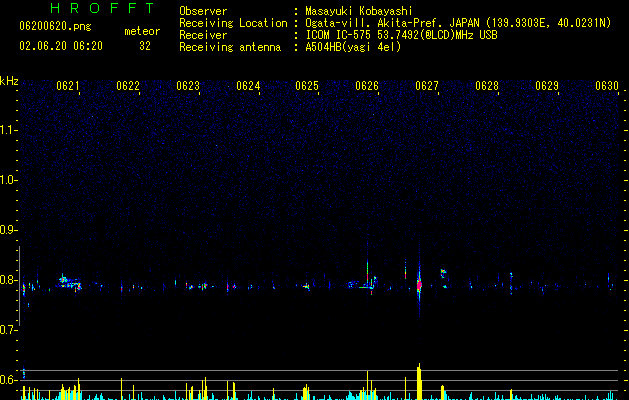Screen dimensions: 629x400
Task: Click the observer name Masayuki Kobayashi
Action: pyautogui.click(x=359, y=11)
